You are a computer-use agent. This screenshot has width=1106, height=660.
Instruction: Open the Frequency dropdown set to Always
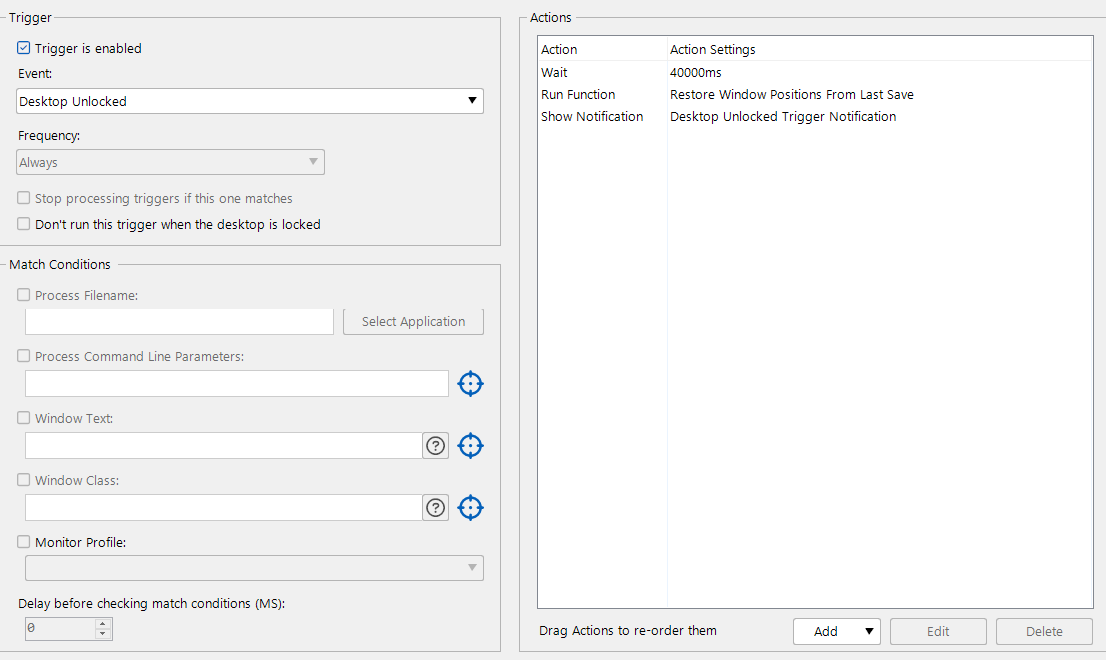coord(170,162)
